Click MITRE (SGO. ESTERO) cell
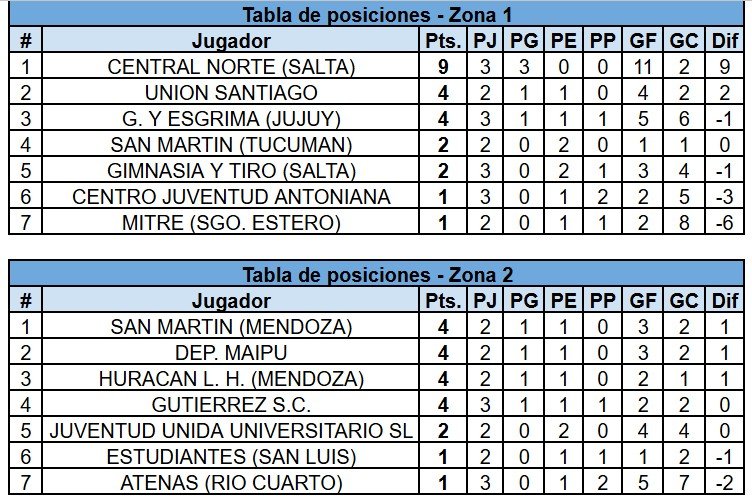 [x=231, y=222]
